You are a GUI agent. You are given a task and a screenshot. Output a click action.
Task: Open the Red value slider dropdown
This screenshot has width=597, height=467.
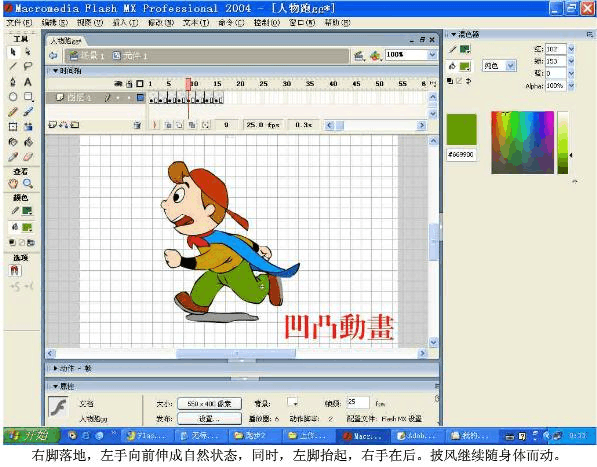click(571, 49)
